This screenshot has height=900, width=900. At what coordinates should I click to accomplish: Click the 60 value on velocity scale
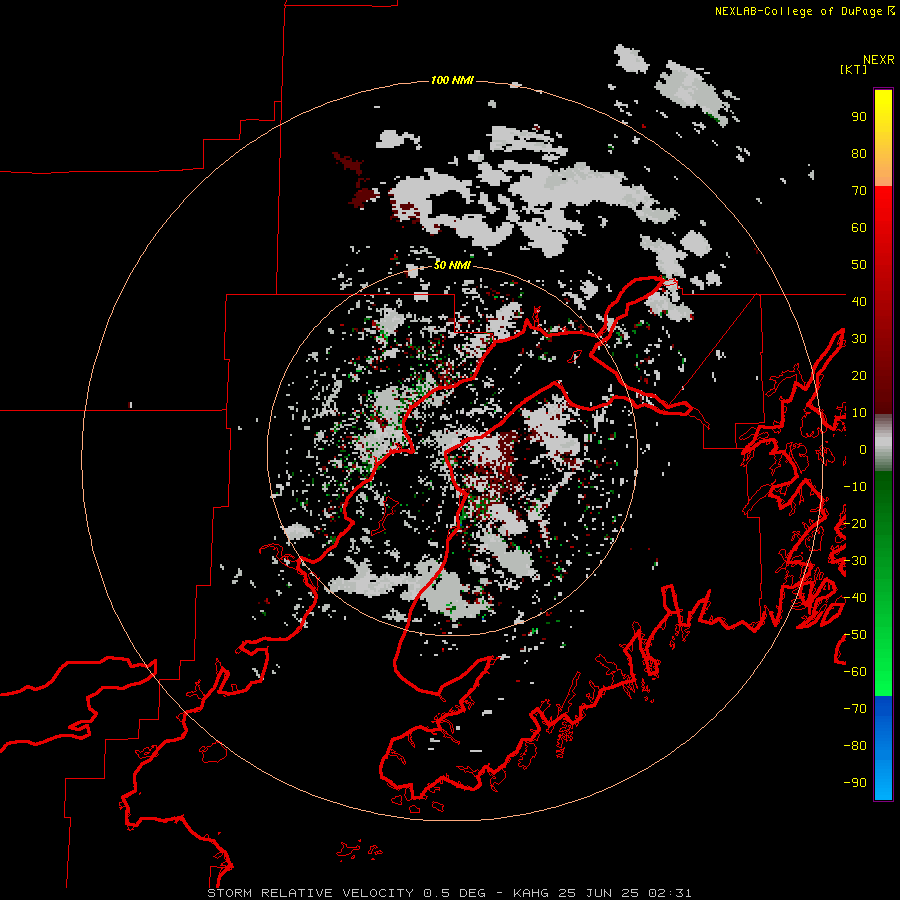point(859,227)
